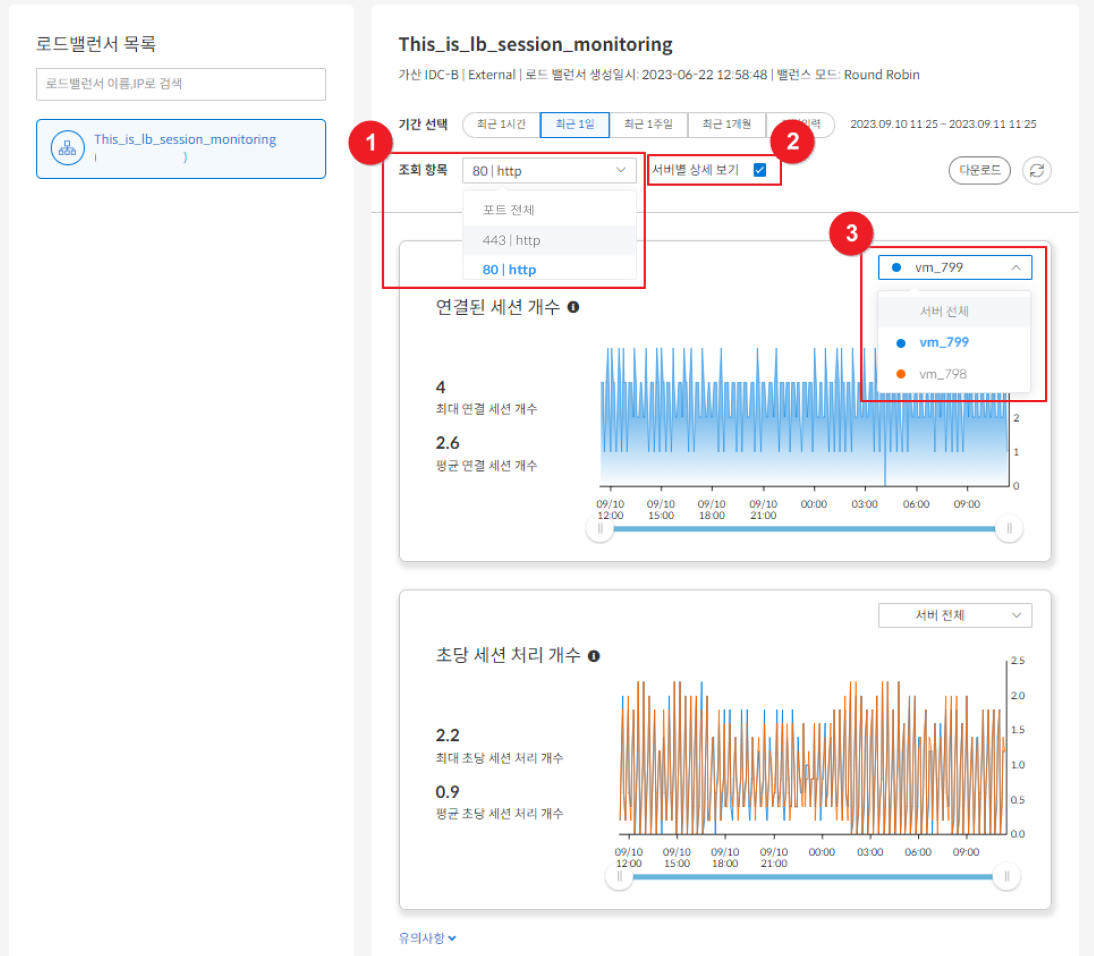This screenshot has height=956, width=1094.
Task: Open 서버 전체 dropdown in lower chart
Action: pos(954,615)
